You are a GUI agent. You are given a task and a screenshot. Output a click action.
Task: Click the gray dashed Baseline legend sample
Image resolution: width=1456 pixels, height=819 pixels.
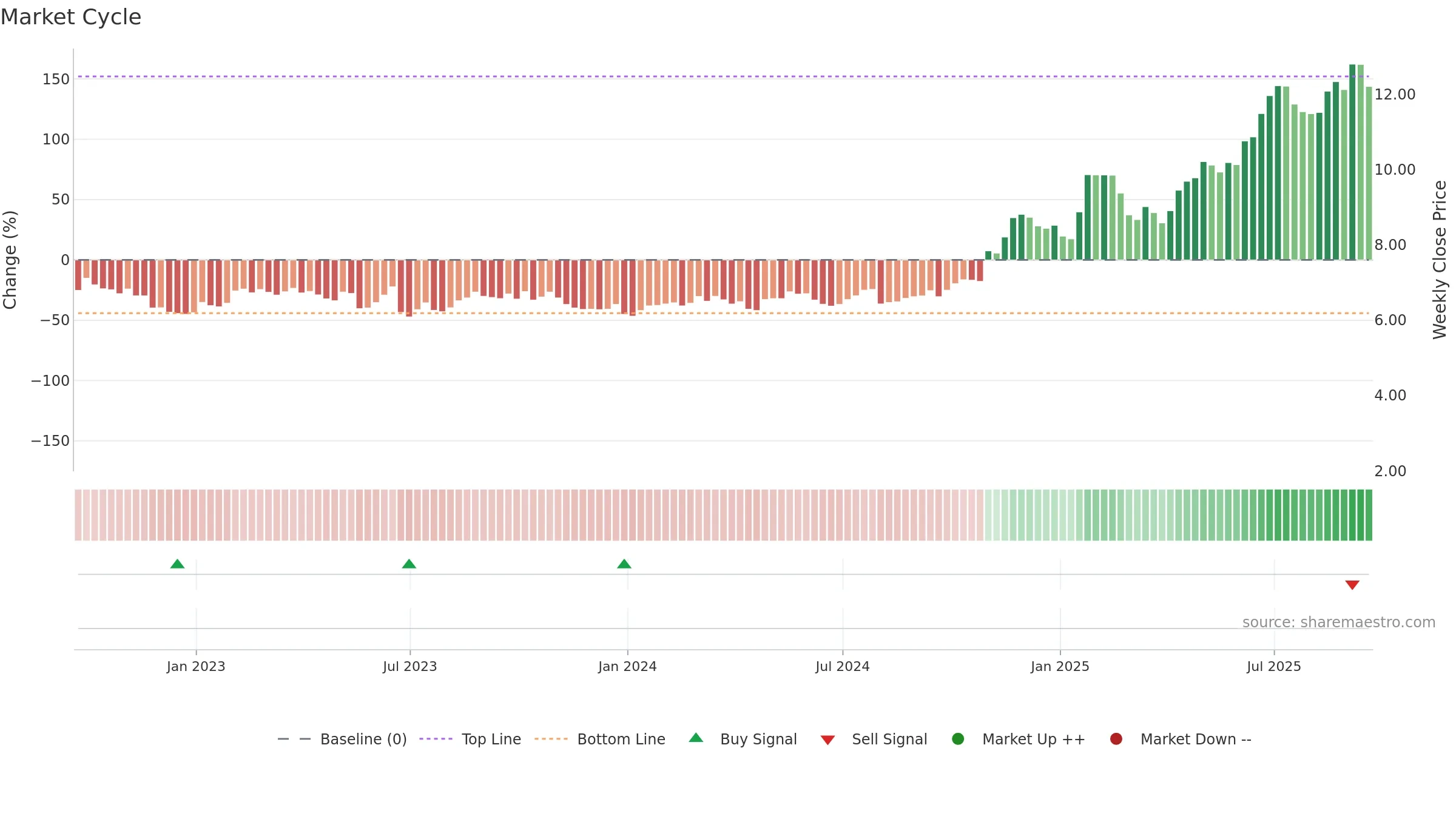click(x=294, y=739)
